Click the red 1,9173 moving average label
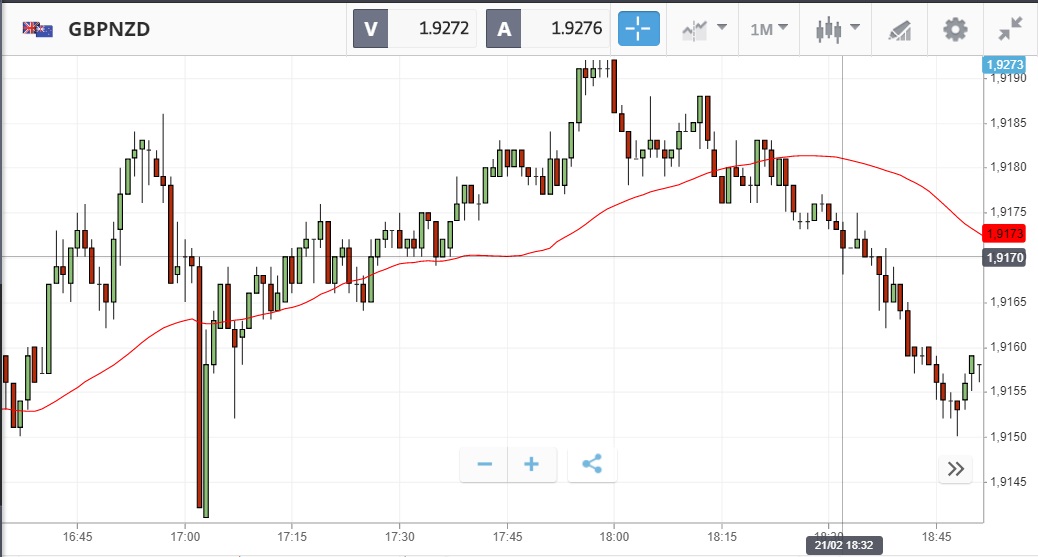The height and width of the screenshot is (557, 1038). tap(1003, 234)
